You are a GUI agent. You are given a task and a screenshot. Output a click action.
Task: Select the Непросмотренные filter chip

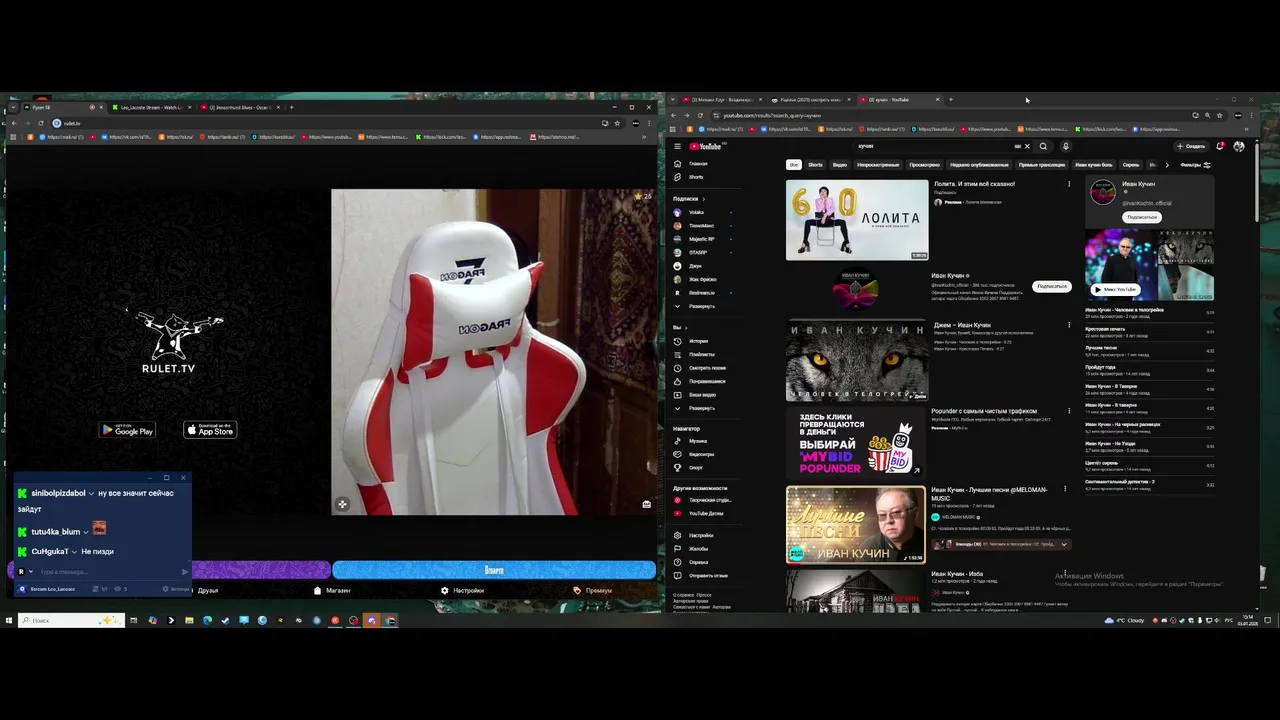[878, 165]
